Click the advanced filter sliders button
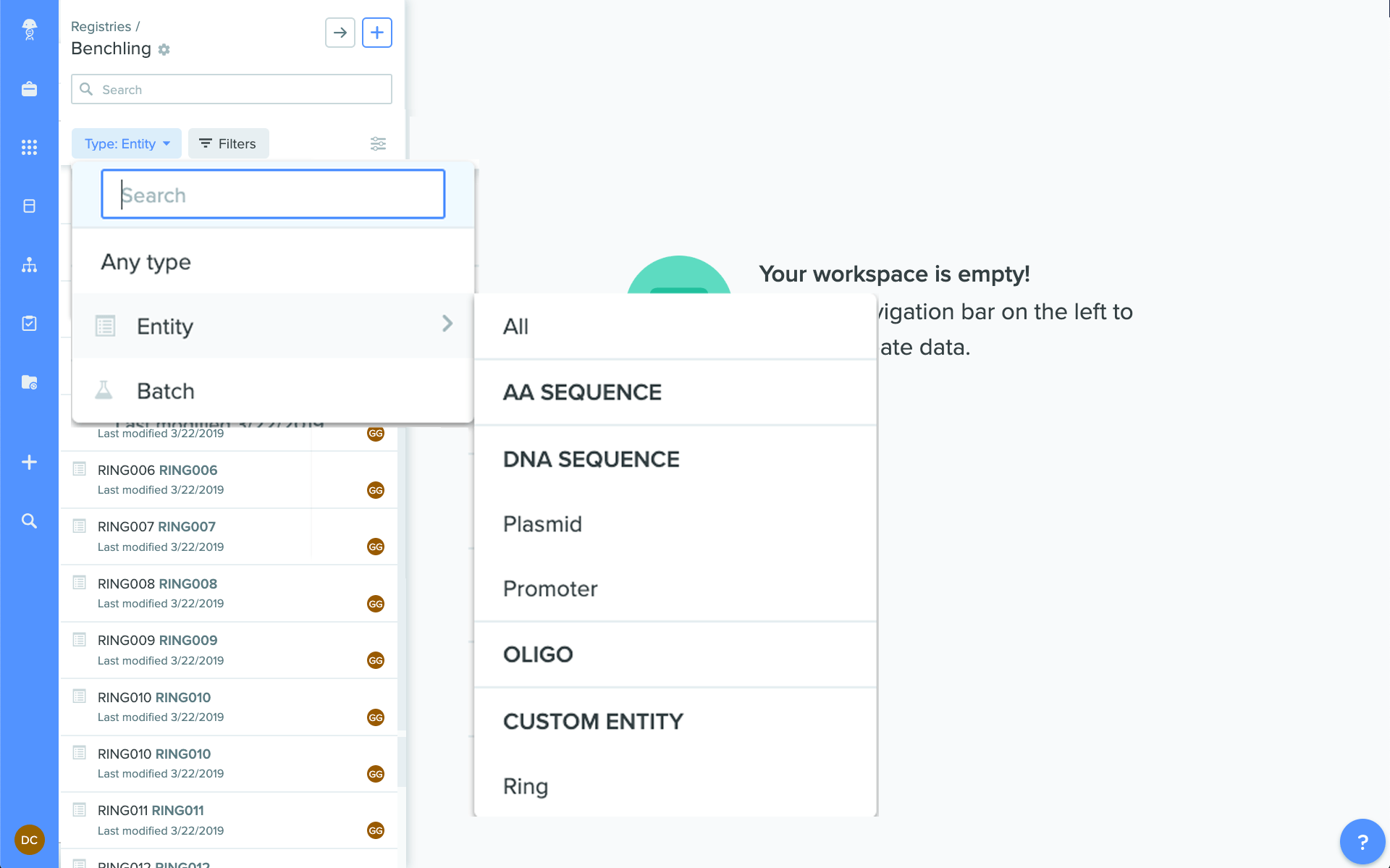Image resolution: width=1390 pixels, height=868 pixels. point(378,144)
